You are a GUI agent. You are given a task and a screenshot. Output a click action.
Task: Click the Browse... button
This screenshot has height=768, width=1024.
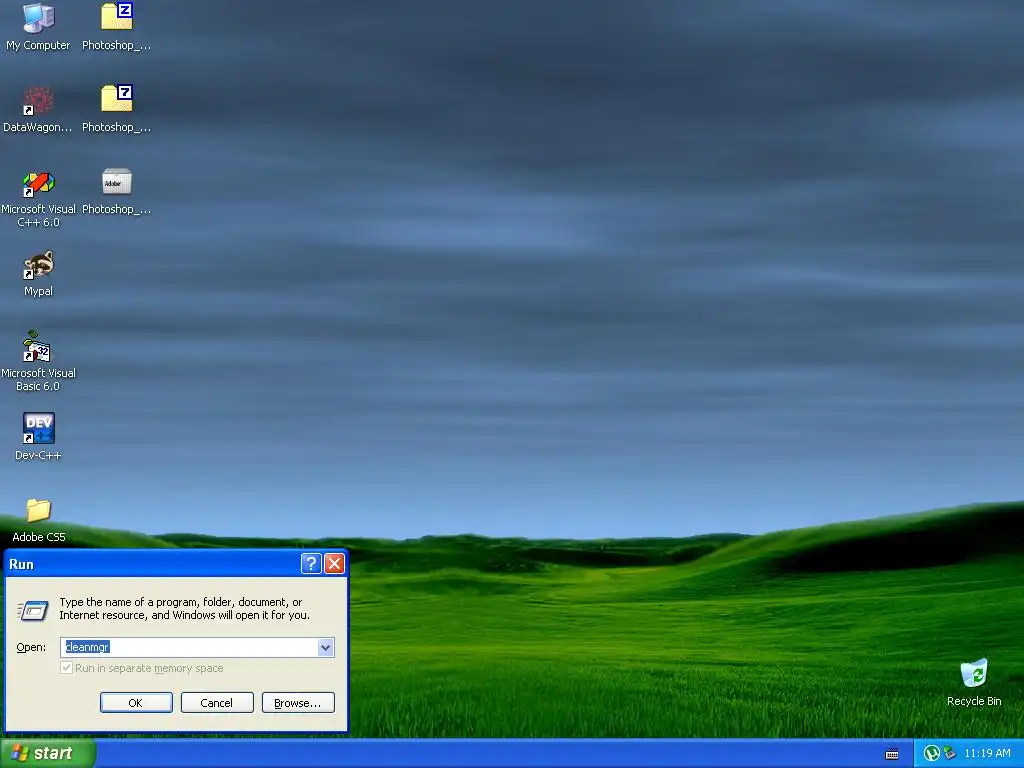tap(298, 703)
